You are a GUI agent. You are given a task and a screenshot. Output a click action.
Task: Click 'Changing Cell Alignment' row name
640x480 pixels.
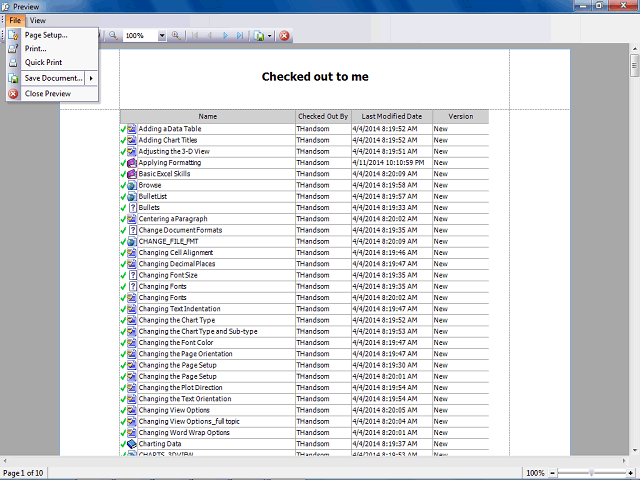pyautogui.click(x=176, y=253)
